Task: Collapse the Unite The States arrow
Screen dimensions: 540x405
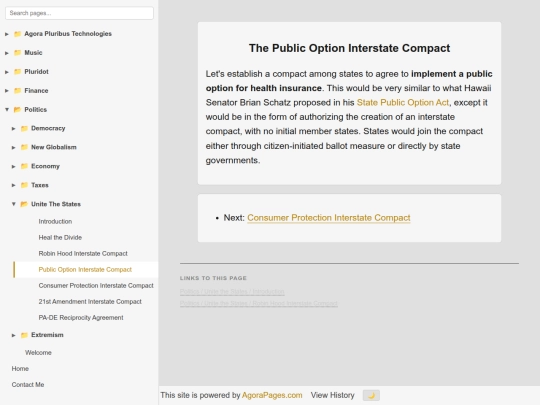Action: click(13, 204)
